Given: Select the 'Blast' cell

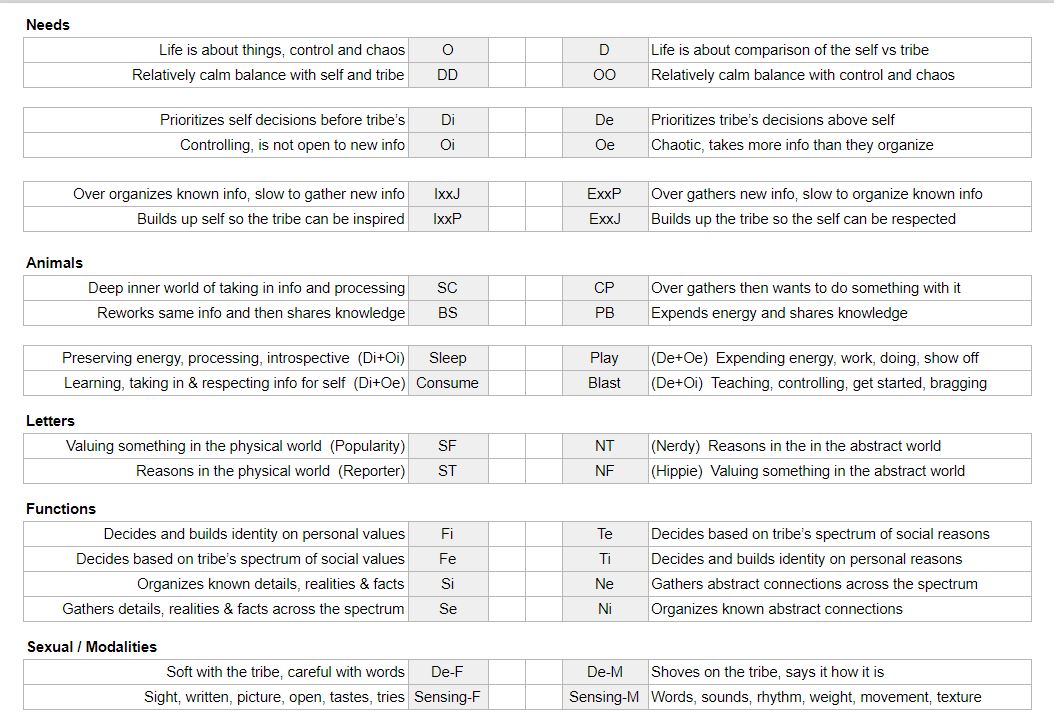Looking at the screenshot, I should click(604, 383).
